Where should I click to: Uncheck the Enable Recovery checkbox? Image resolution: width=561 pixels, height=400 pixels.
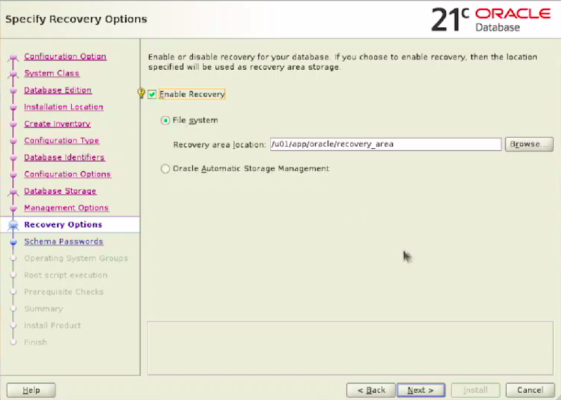(152, 94)
